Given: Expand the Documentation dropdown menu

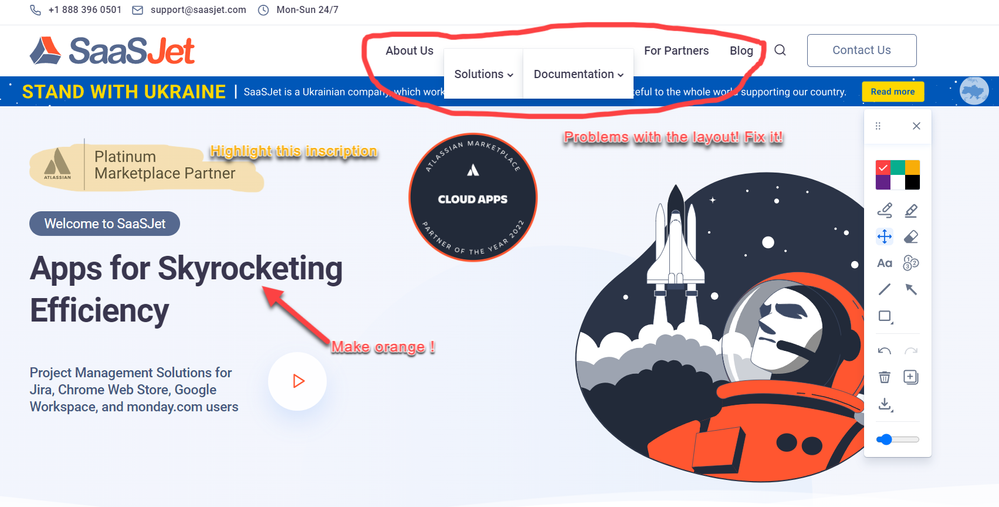Looking at the screenshot, I should (579, 74).
